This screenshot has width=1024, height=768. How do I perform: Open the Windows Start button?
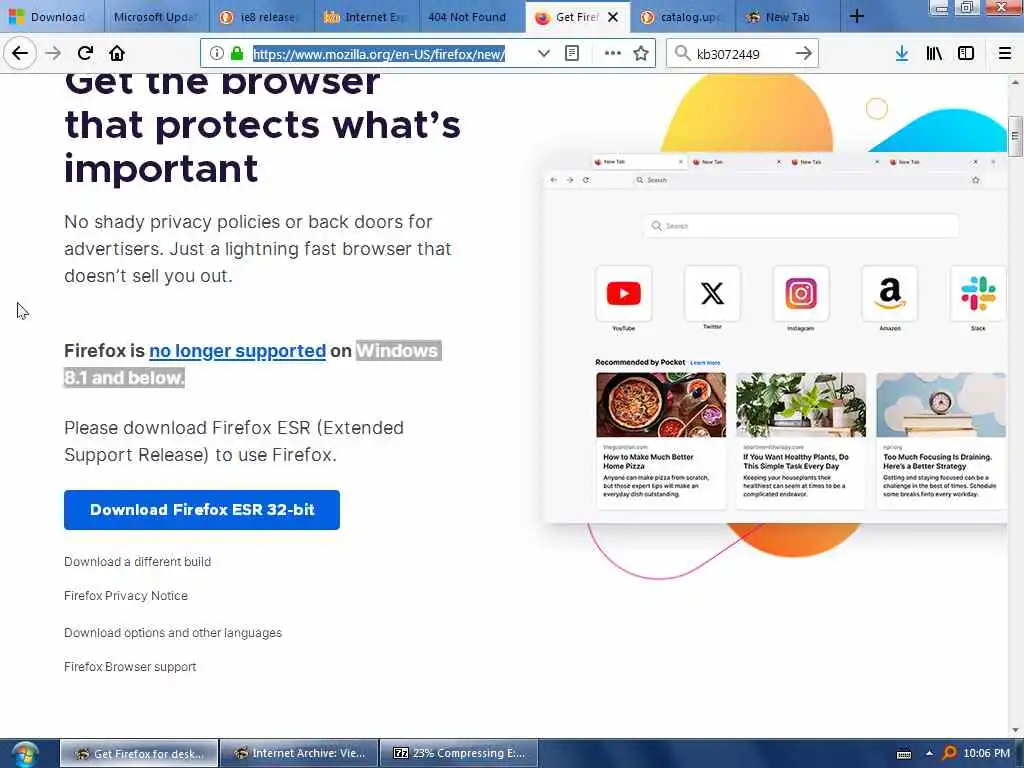24,754
